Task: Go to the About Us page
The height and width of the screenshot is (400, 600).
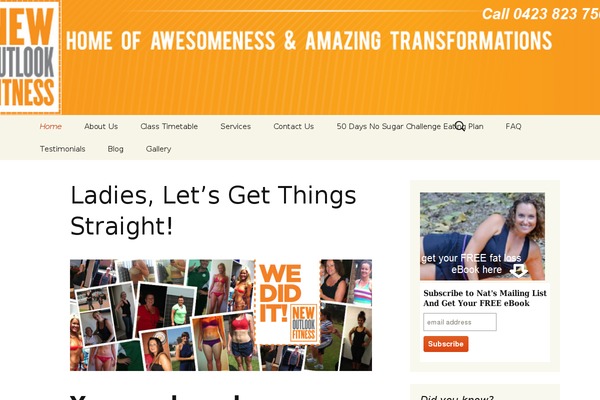Action: tap(101, 126)
